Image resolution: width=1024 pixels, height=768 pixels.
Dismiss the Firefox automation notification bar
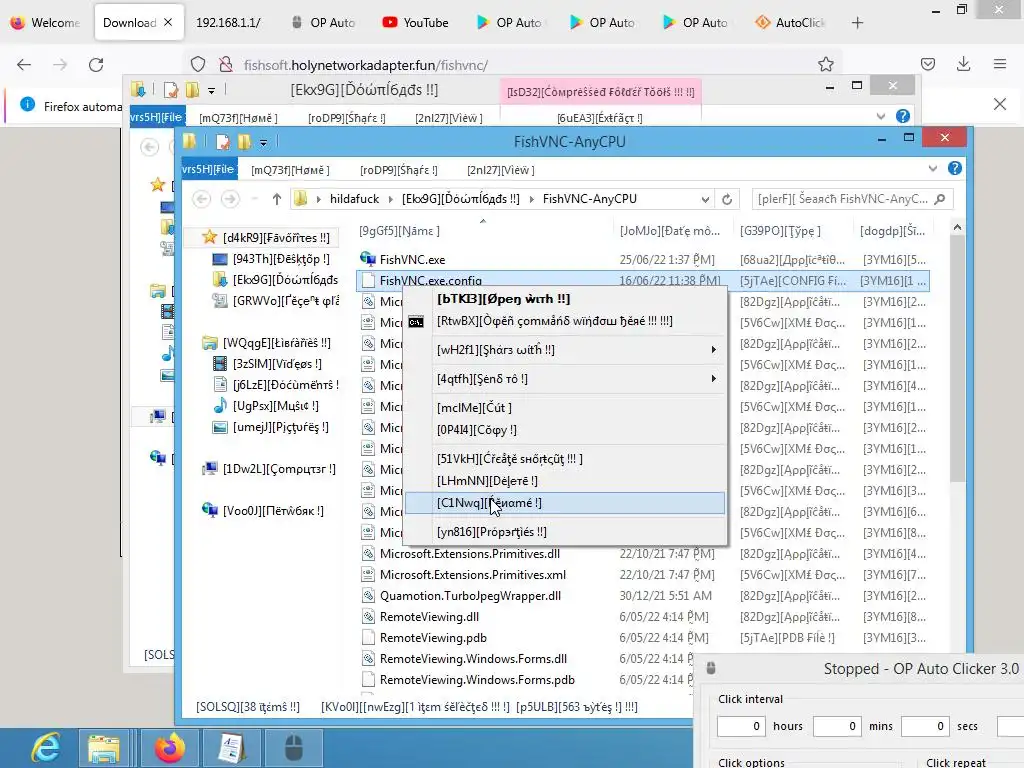tap(1000, 104)
